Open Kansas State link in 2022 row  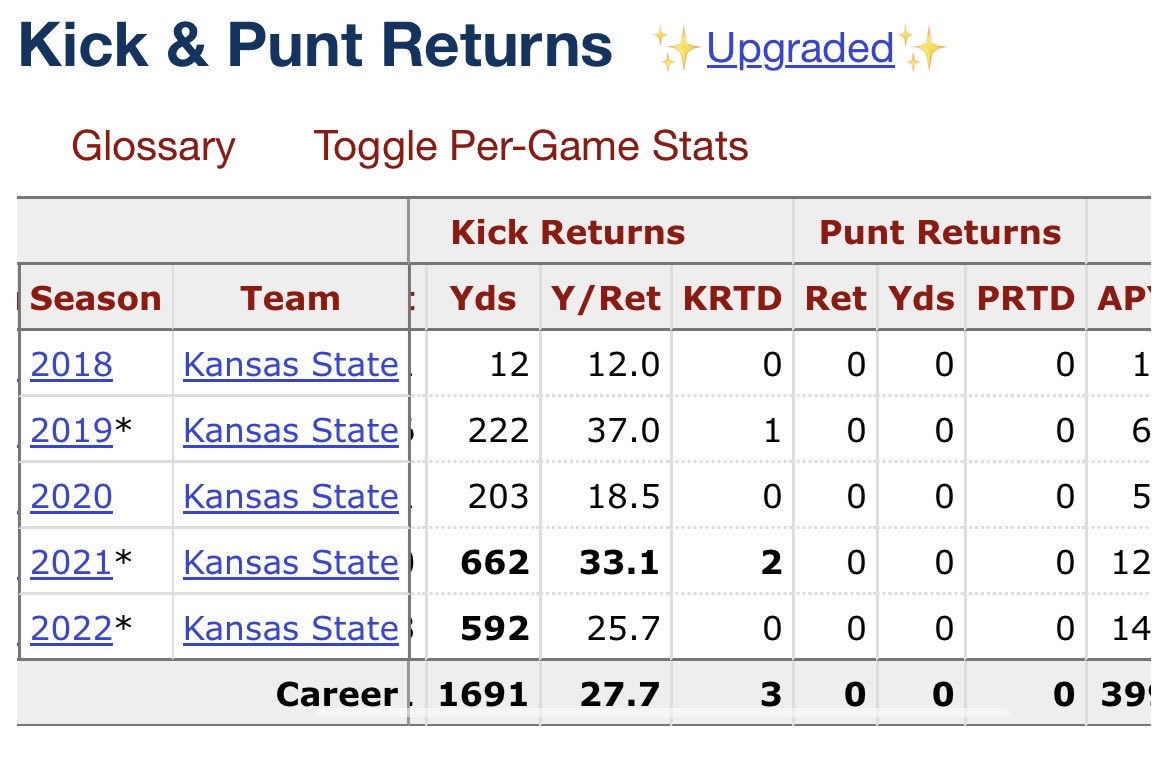click(x=291, y=628)
